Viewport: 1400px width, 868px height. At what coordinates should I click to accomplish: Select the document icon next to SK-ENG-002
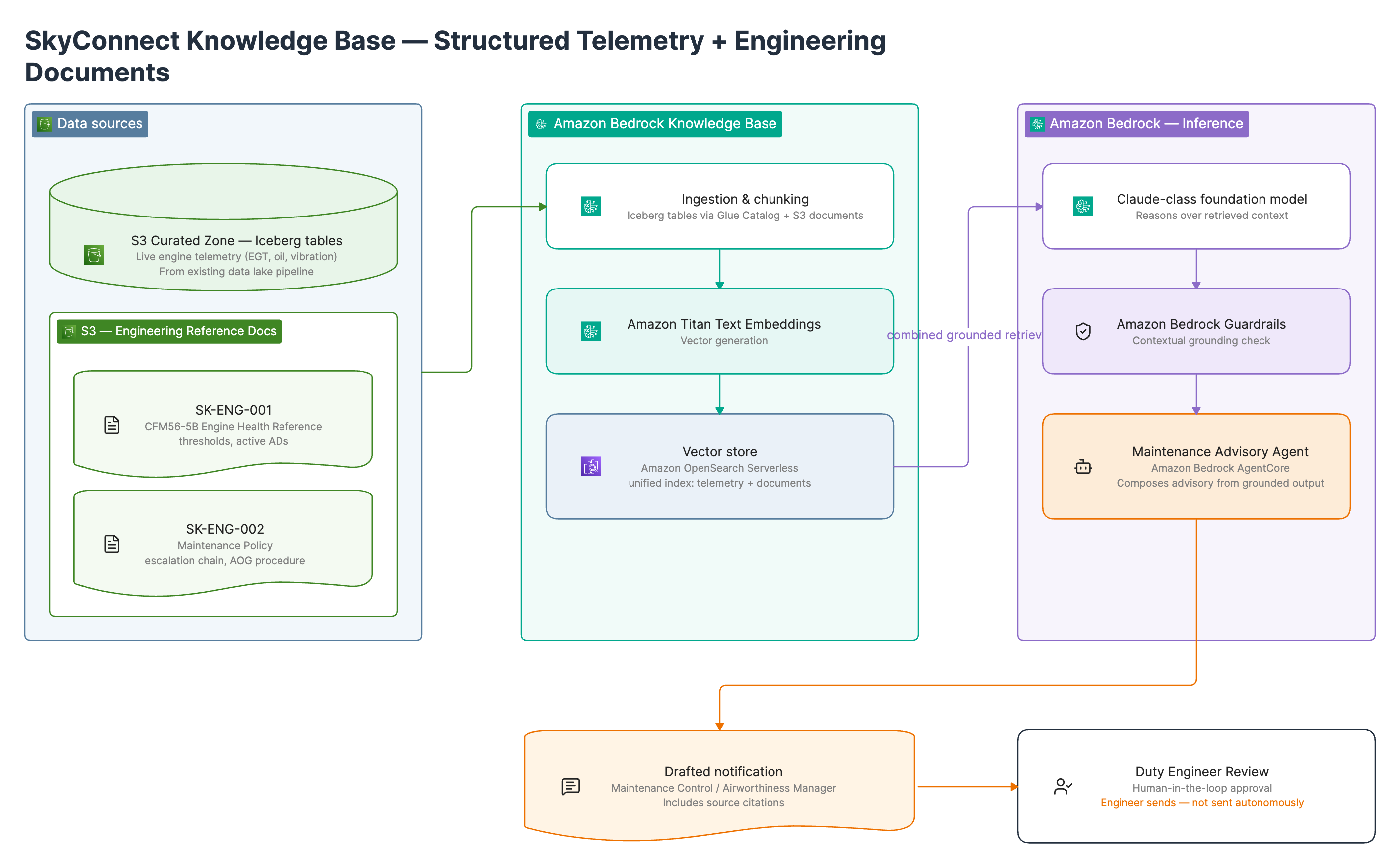click(112, 544)
